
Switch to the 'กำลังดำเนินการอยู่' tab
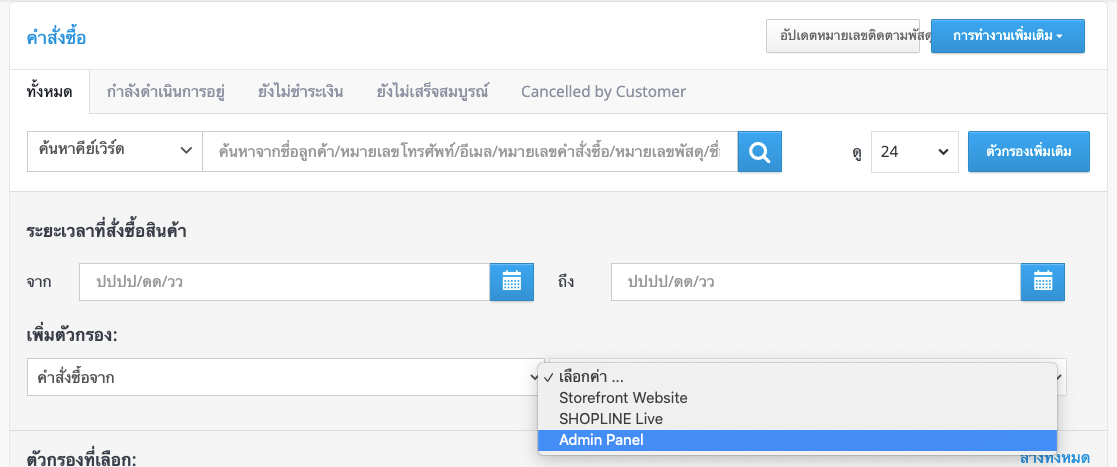point(165,92)
